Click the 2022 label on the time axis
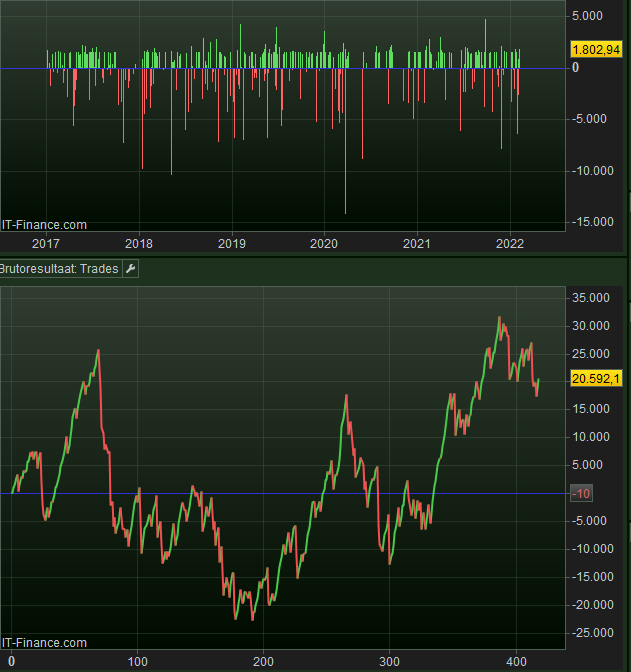This screenshot has height=672, width=631. (510, 243)
